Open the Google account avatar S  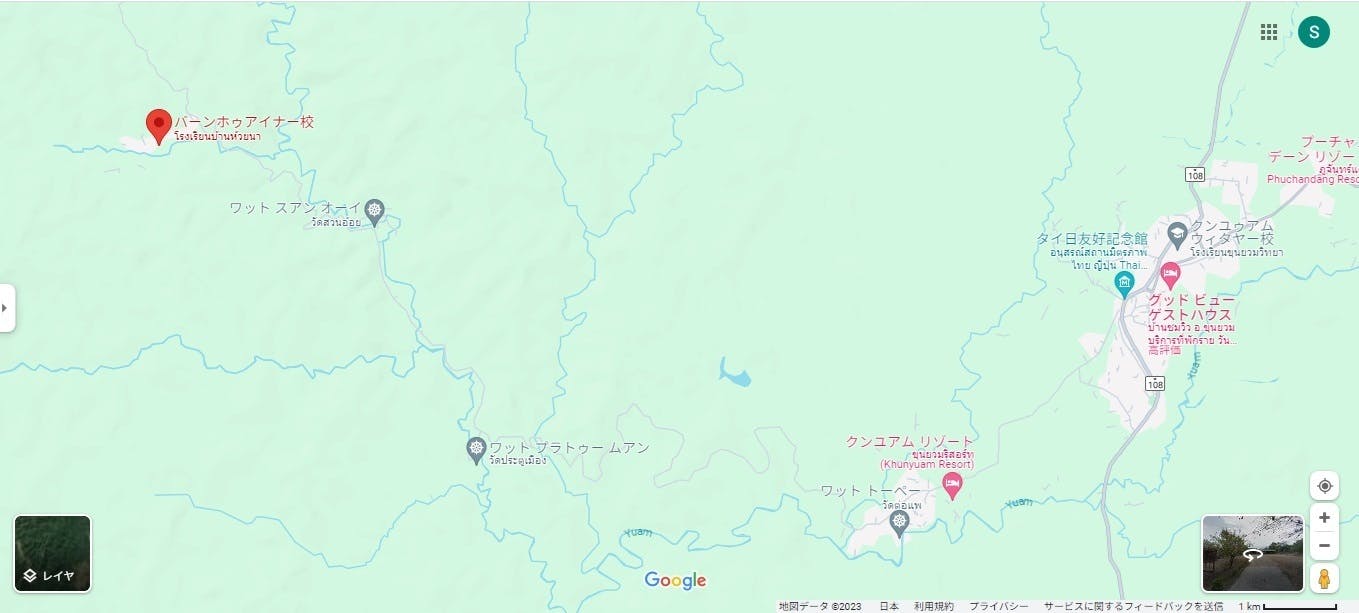[1314, 32]
